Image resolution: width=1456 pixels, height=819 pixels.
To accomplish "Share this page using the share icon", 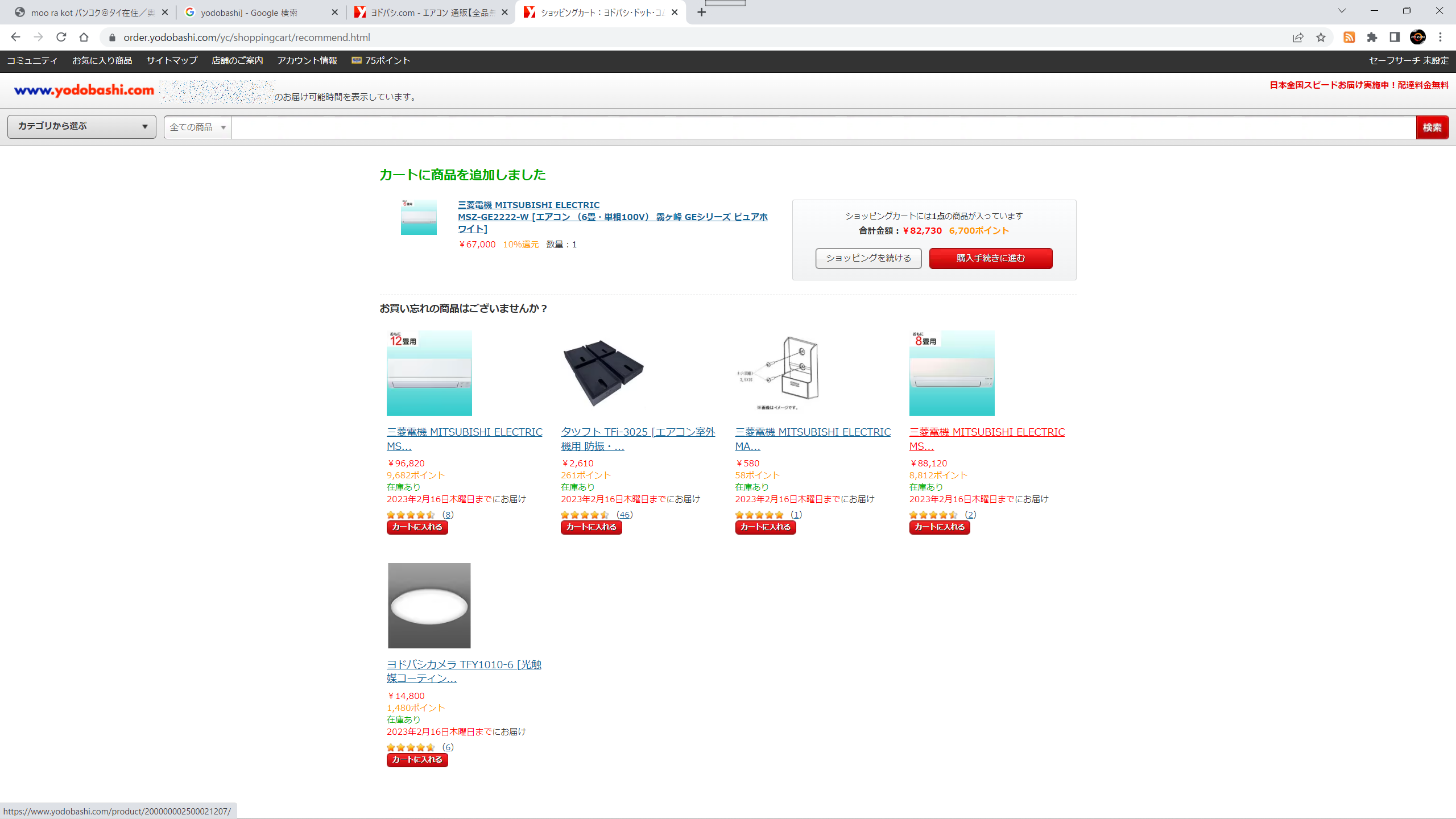I will 1298,38.
